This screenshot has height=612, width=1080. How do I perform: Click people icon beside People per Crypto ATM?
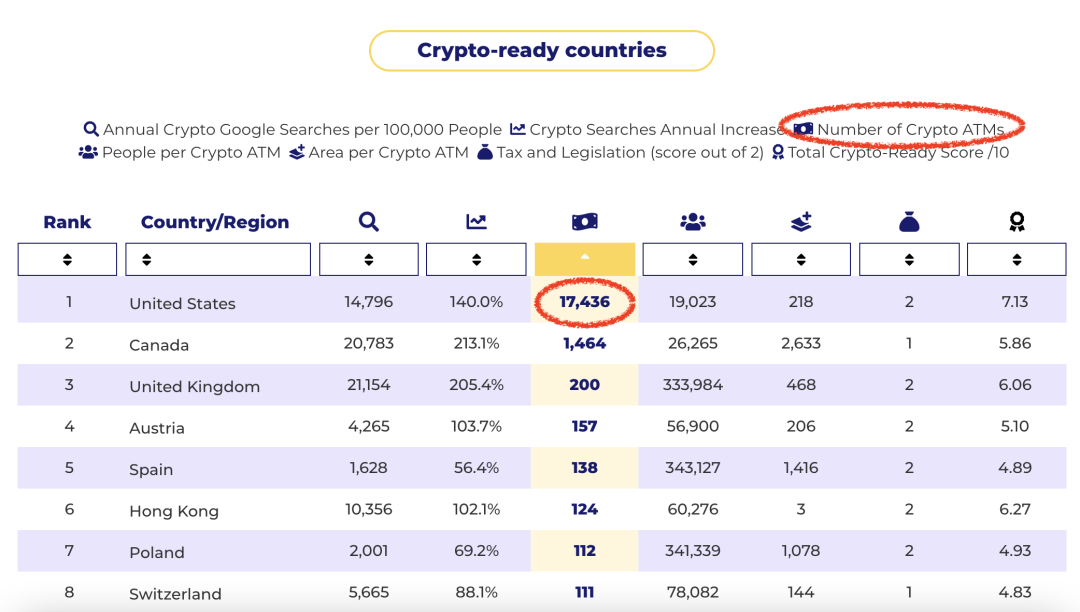click(x=88, y=152)
